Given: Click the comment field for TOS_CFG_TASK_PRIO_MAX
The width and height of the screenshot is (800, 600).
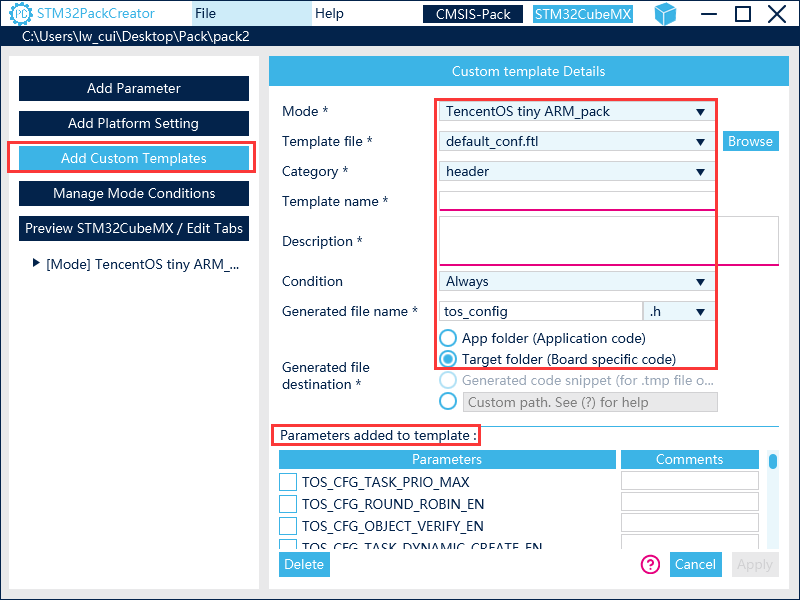Looking at the screenshot, I should (690, 481).
